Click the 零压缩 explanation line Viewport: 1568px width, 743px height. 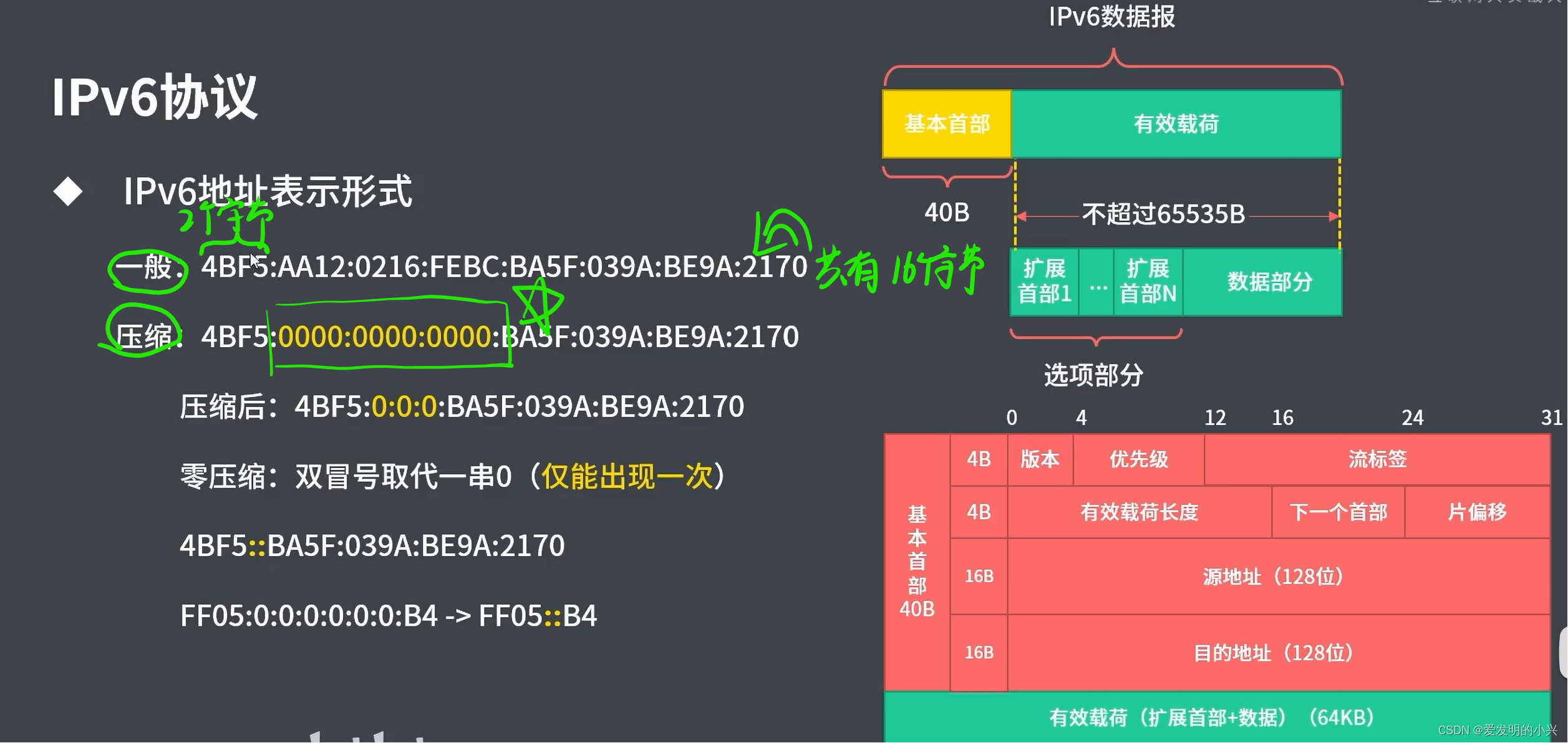coord(452,477)
